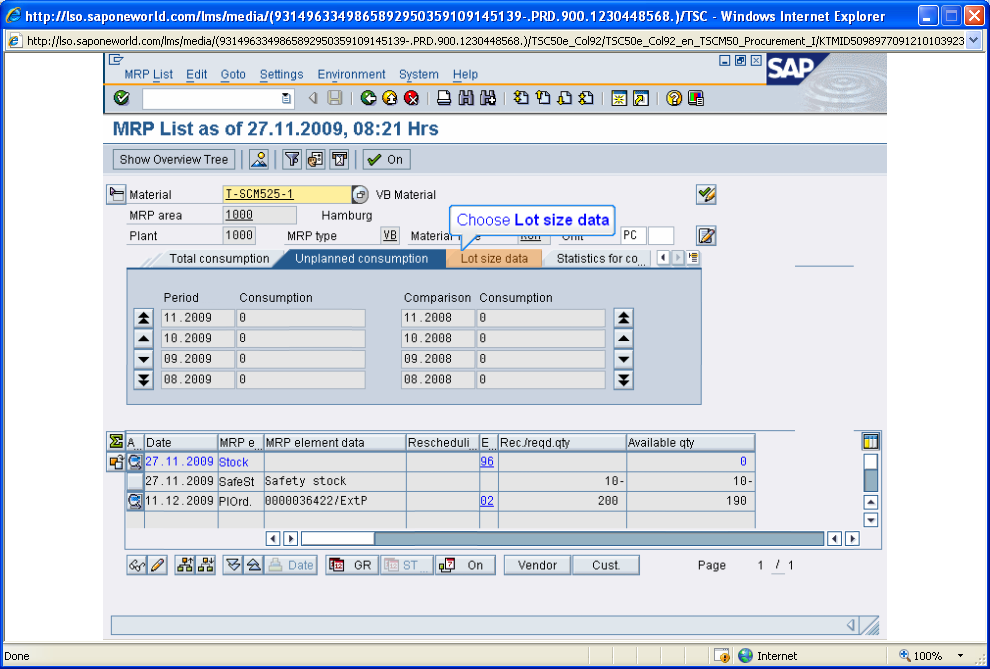Click the Create New Session icon
990x669 pixels.
(619, 98)
